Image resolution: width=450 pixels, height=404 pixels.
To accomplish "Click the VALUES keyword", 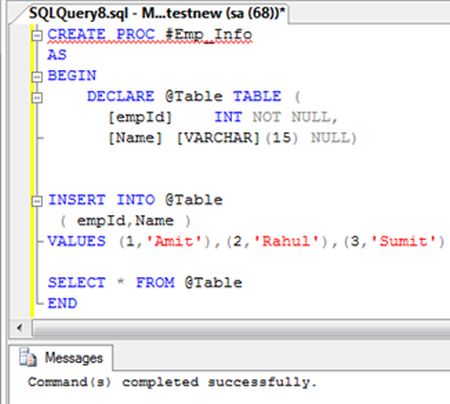I will tap(77, 241).
